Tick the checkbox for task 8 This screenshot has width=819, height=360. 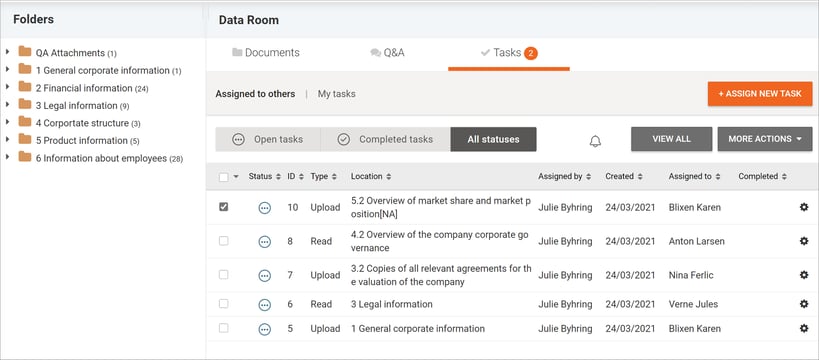point(224,241)
